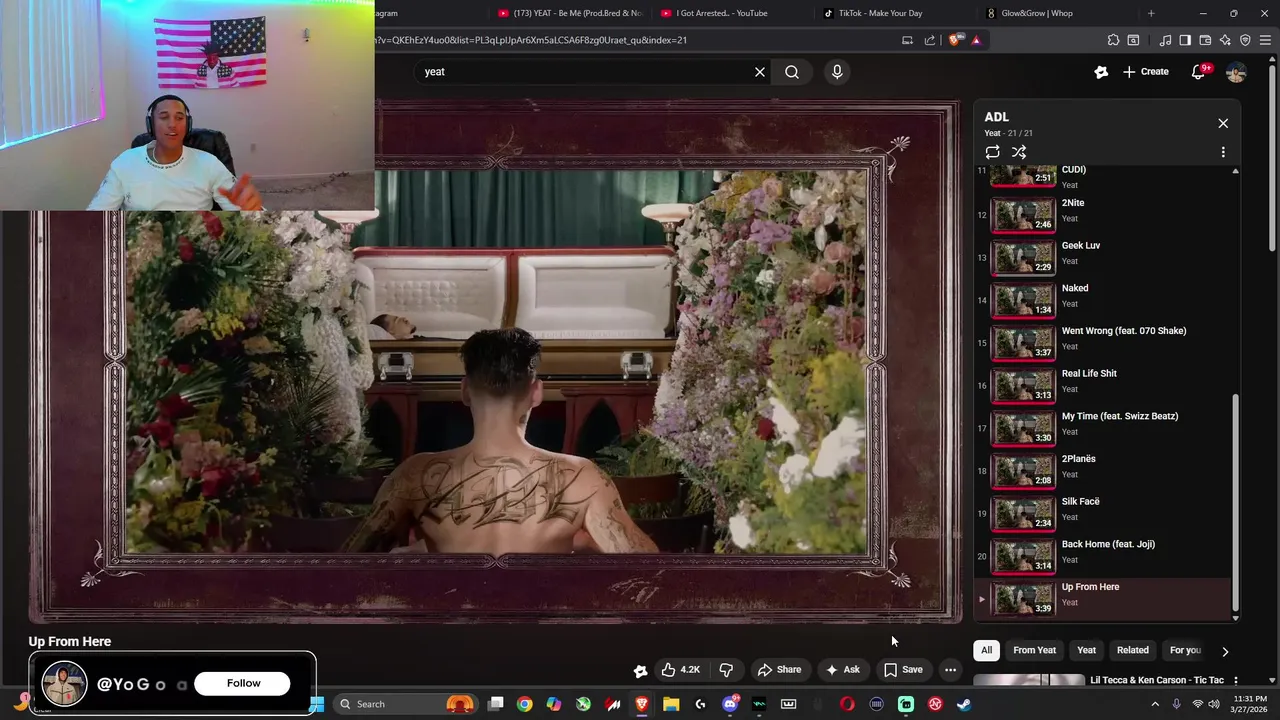Viewport: 1280px width, 720px height.
Task: Click the star icon left of Create
Action: [1101, 72]
